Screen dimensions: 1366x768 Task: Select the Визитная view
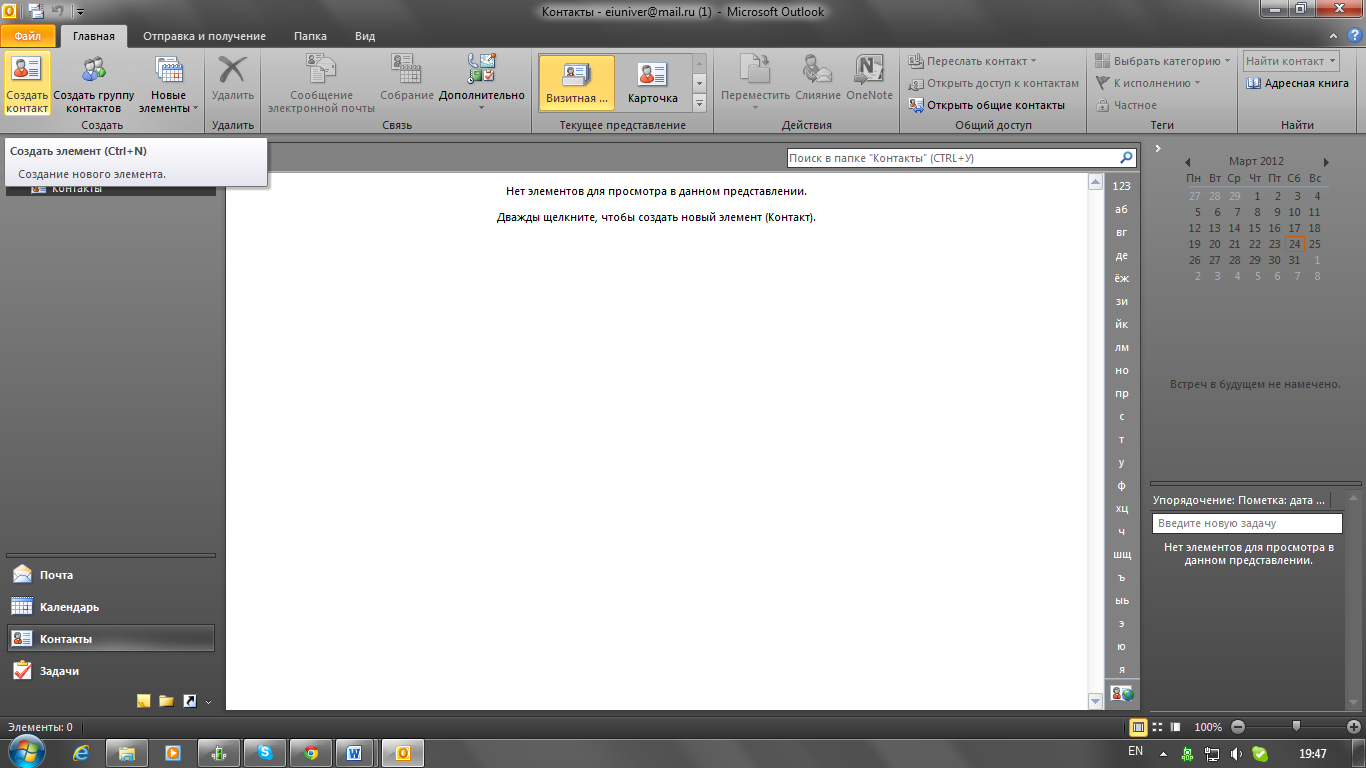click(x=577, y=83)
